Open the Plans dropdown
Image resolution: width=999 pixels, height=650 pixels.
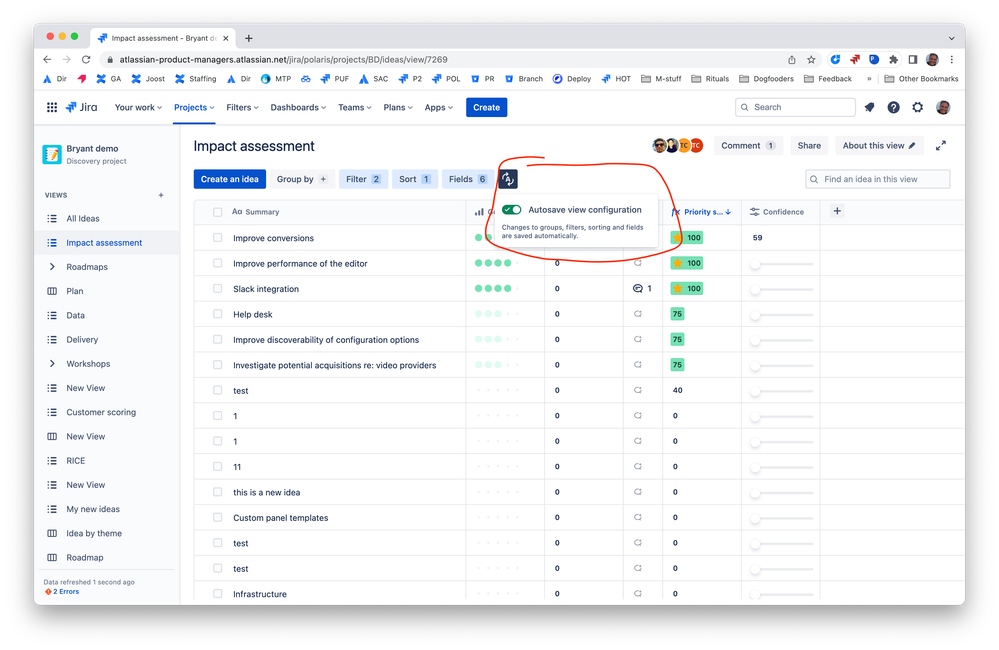coord(398,107)
